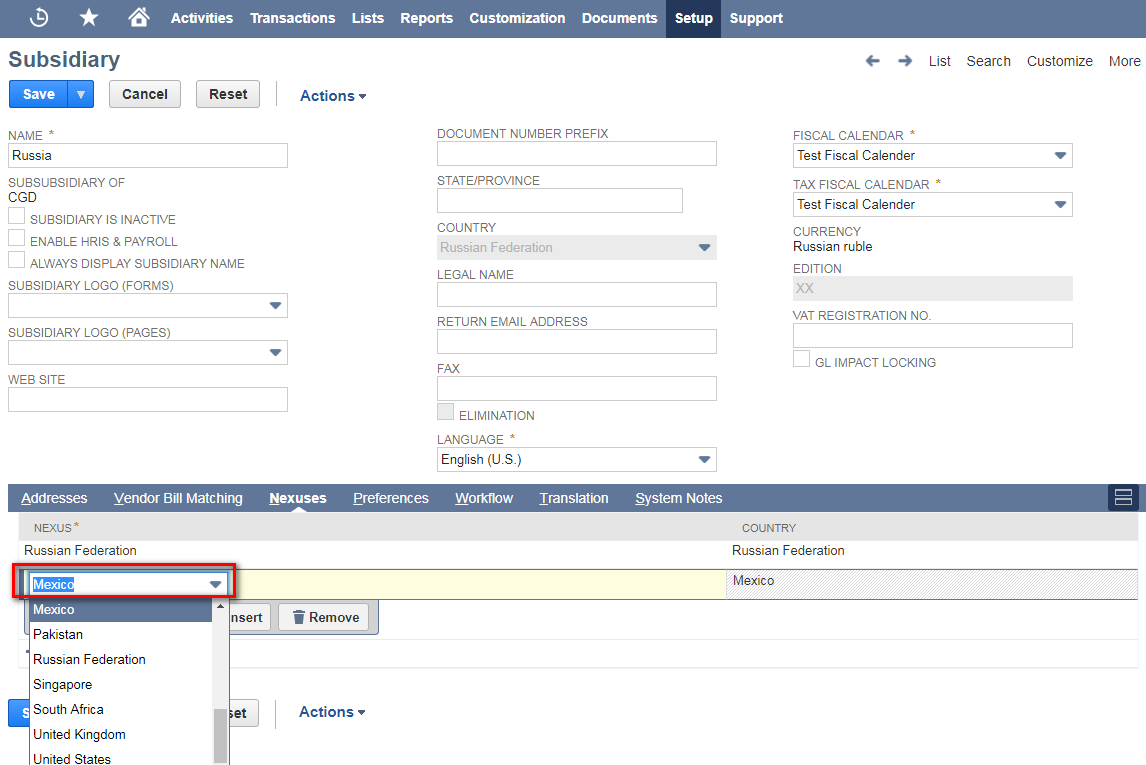Image resolution: width=1146 pixels, height=765 pixels.
Task: Click the forward navigation arrow
Action: (x=905, y=61)
